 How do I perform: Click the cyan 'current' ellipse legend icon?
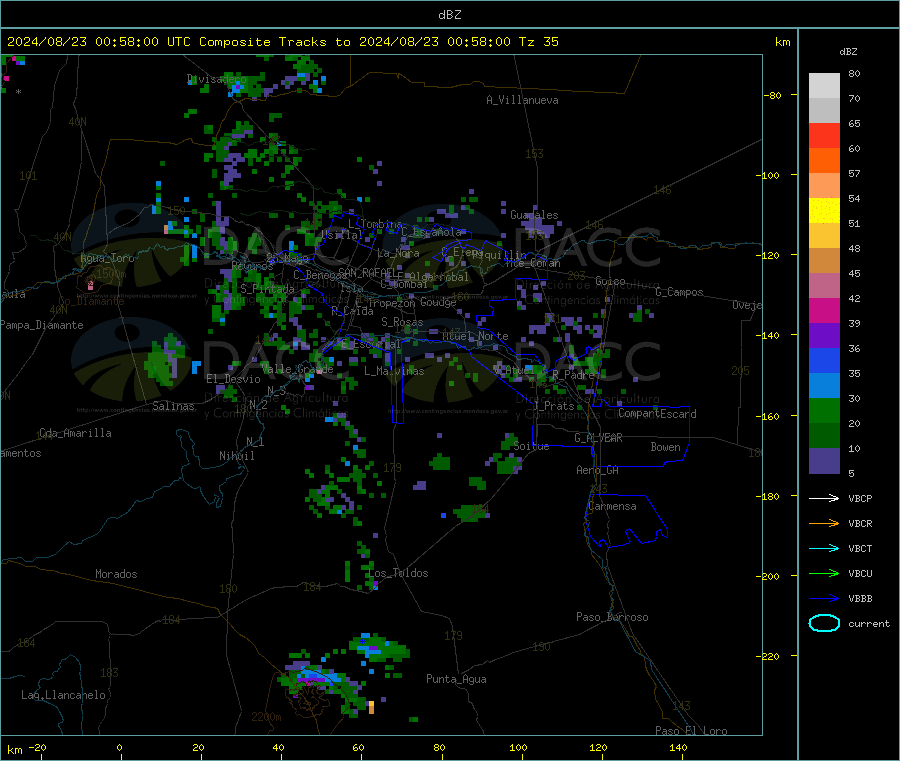pyautogui.click(x=824, y=623)
